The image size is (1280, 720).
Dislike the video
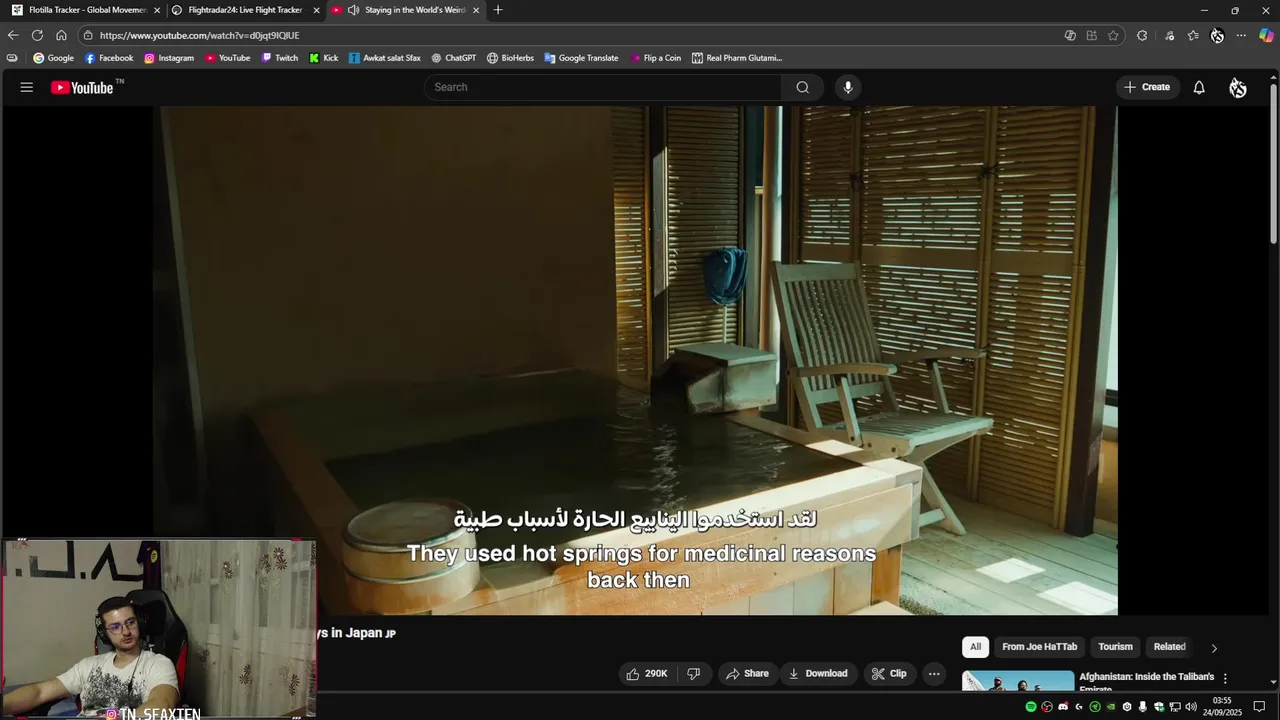694,674
